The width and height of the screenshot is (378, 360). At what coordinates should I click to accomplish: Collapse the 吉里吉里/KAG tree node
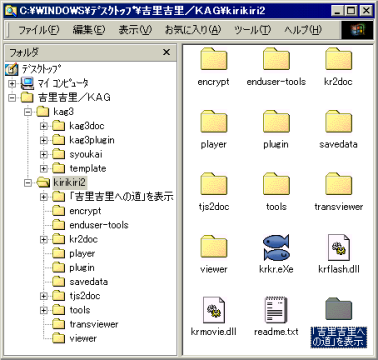click(12, 98)
